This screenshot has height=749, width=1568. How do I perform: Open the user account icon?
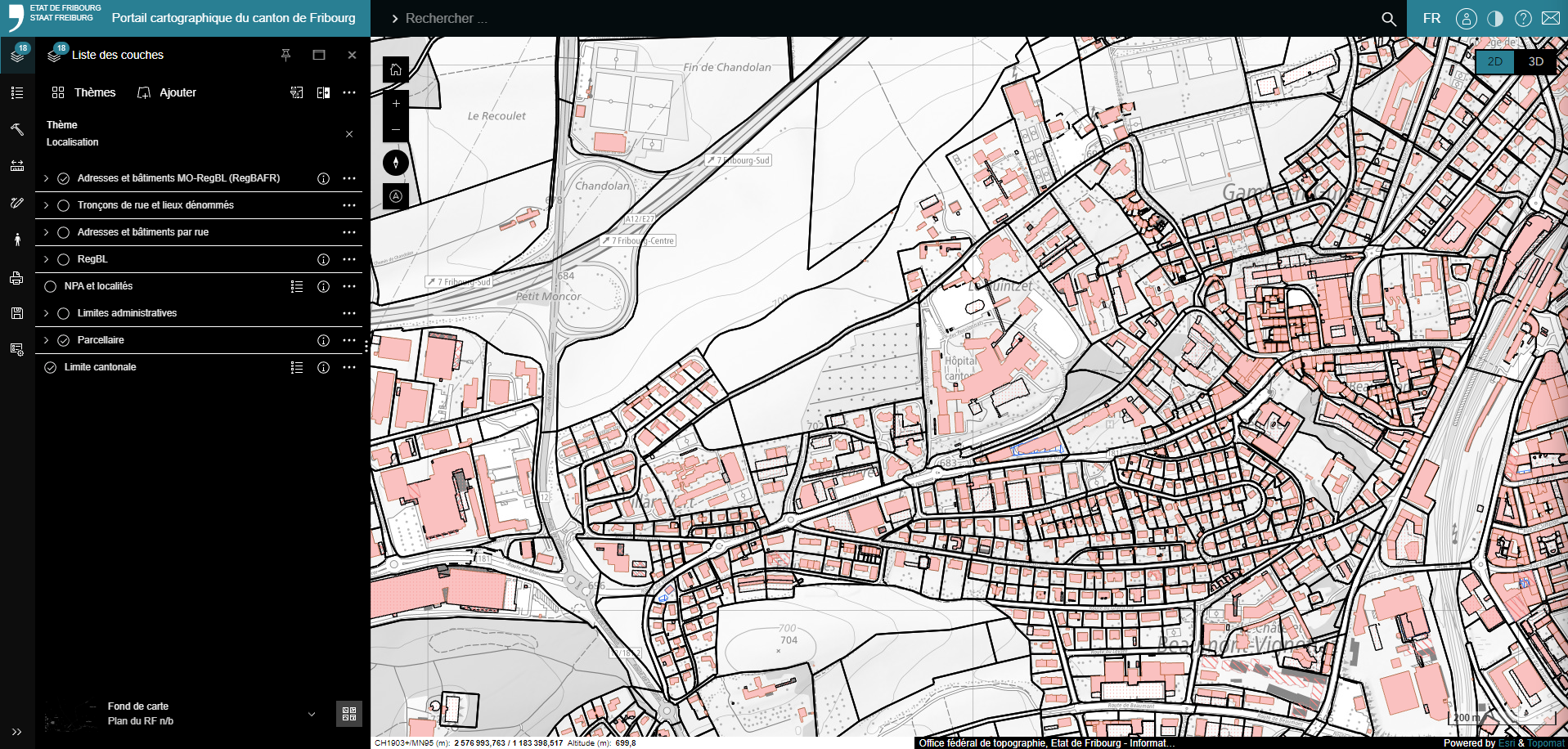pyautogui.click(x=1466, y=18)
